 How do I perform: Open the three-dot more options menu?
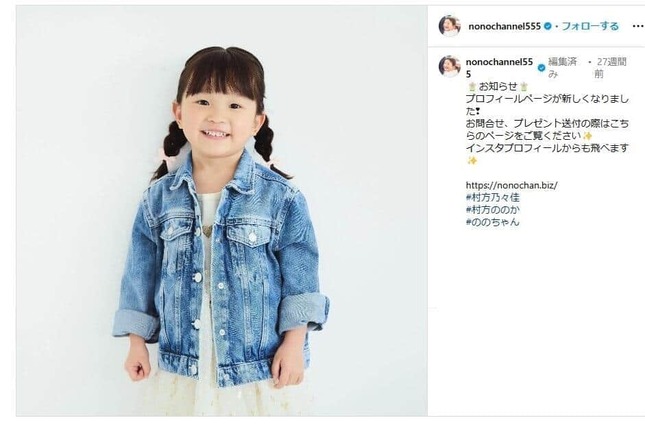coord(637,26)
